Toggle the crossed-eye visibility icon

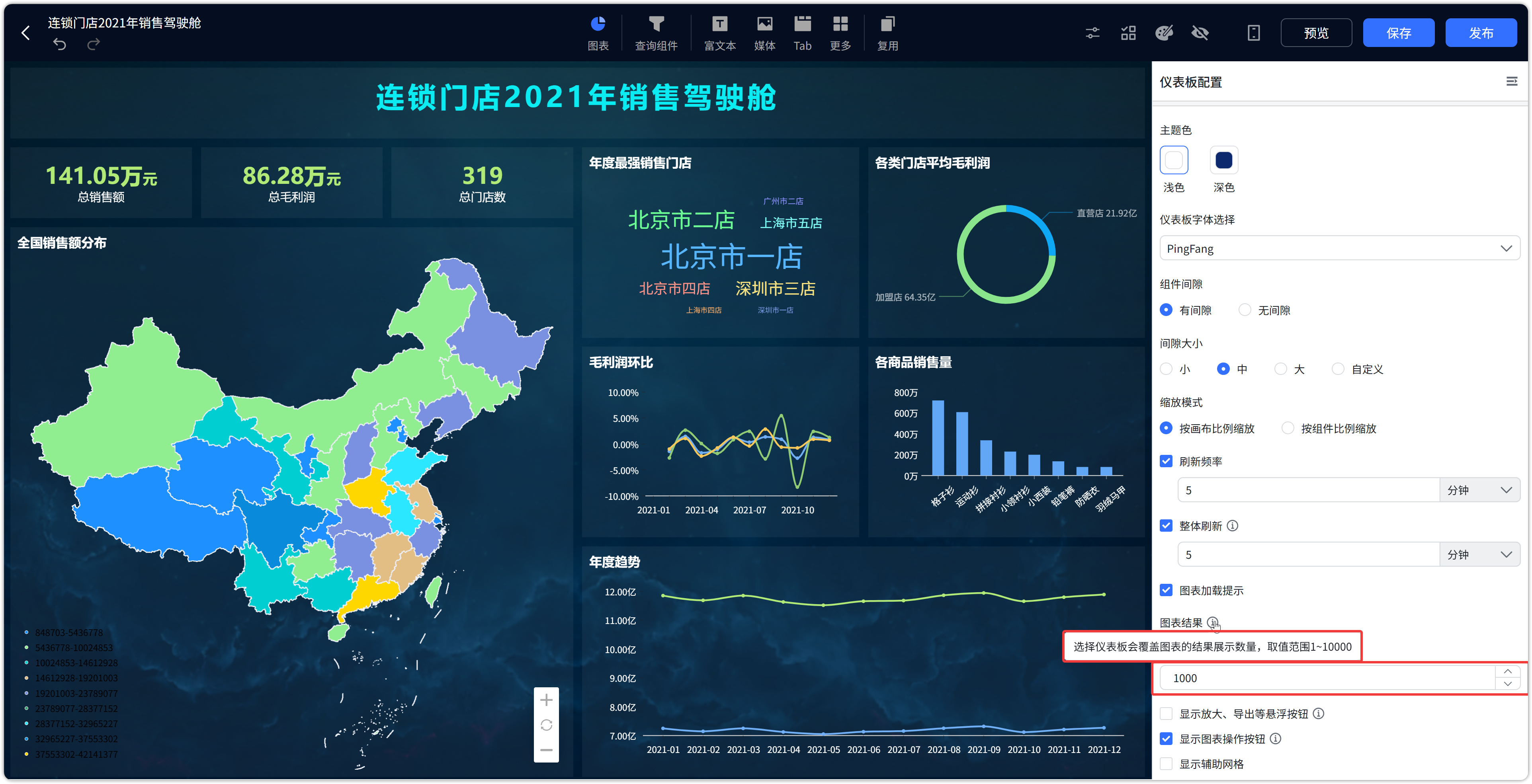pos(1200,33)
